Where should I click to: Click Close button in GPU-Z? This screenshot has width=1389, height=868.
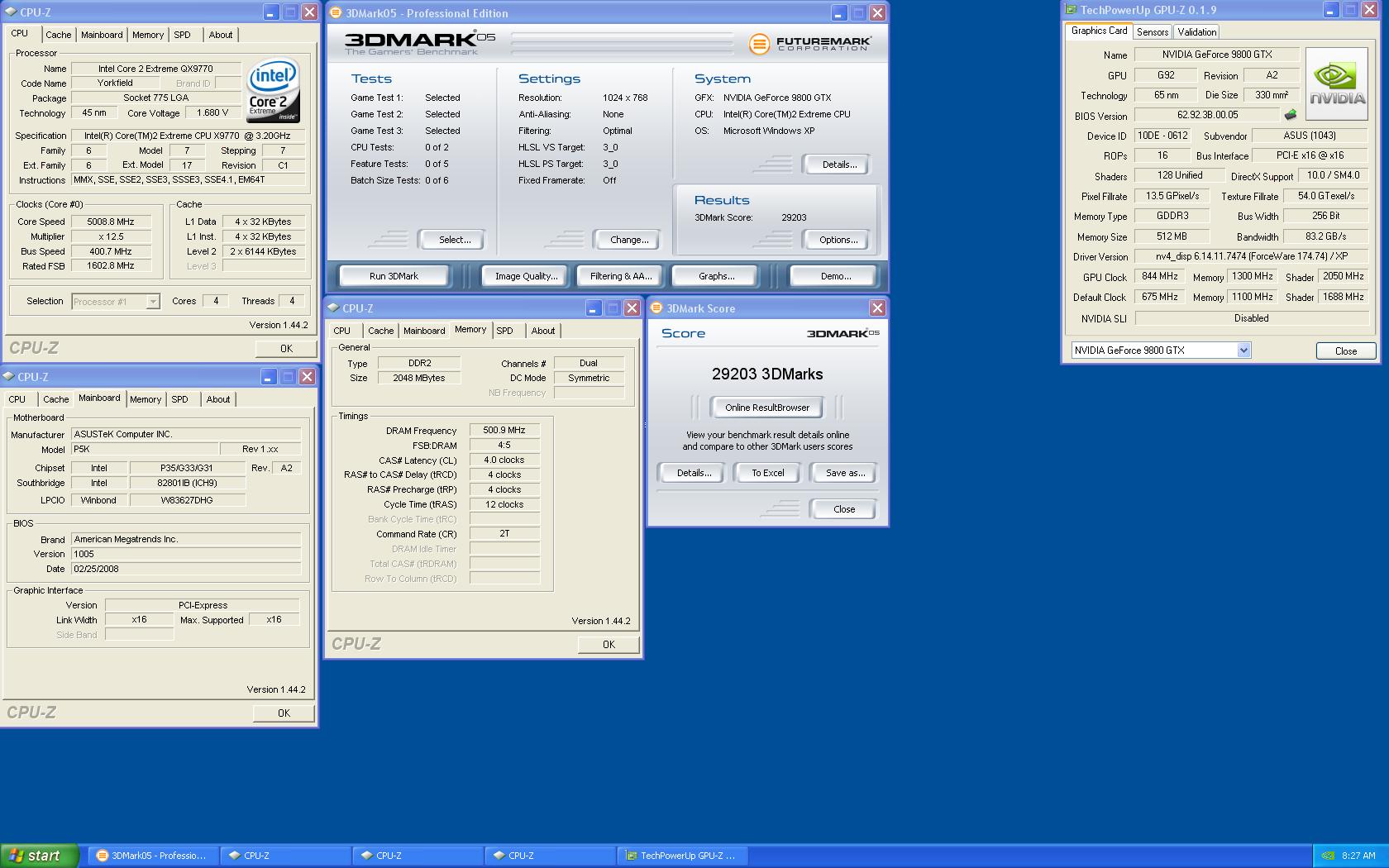(1345, 351)
